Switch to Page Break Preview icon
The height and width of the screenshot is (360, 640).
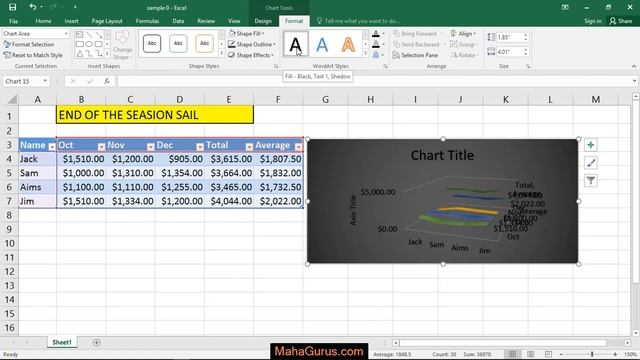(x=548, y=354)
